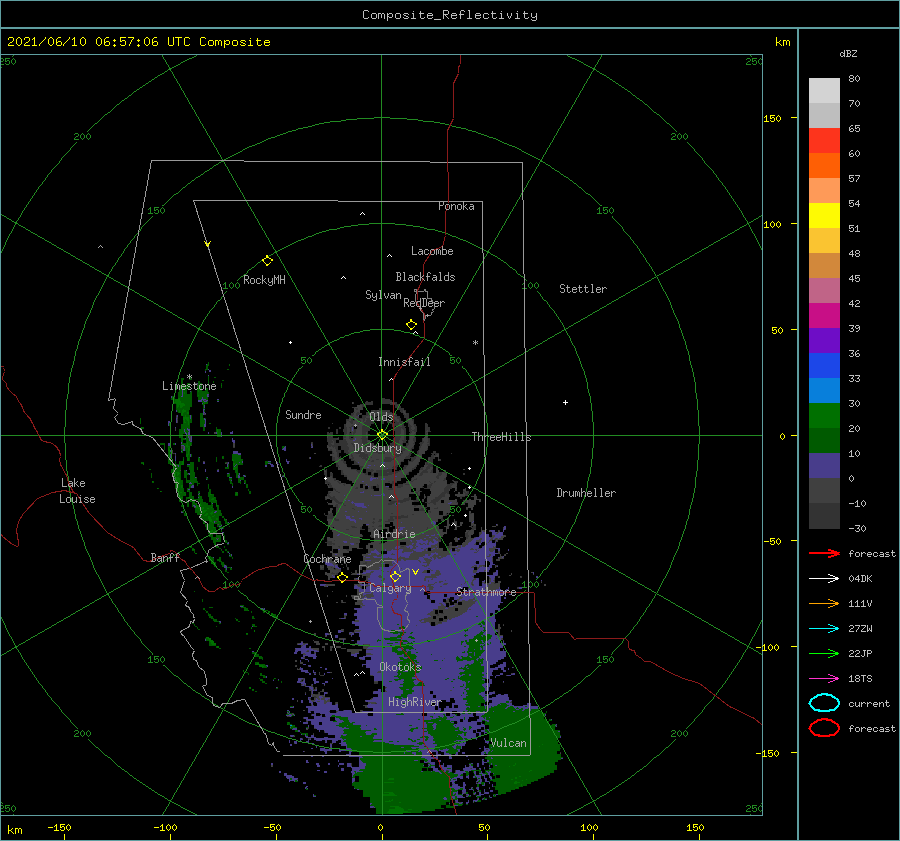The image size is (900, 841).
Task: Click the yellow diamond marker near RockyMH
Action: [x=267, y=261]
